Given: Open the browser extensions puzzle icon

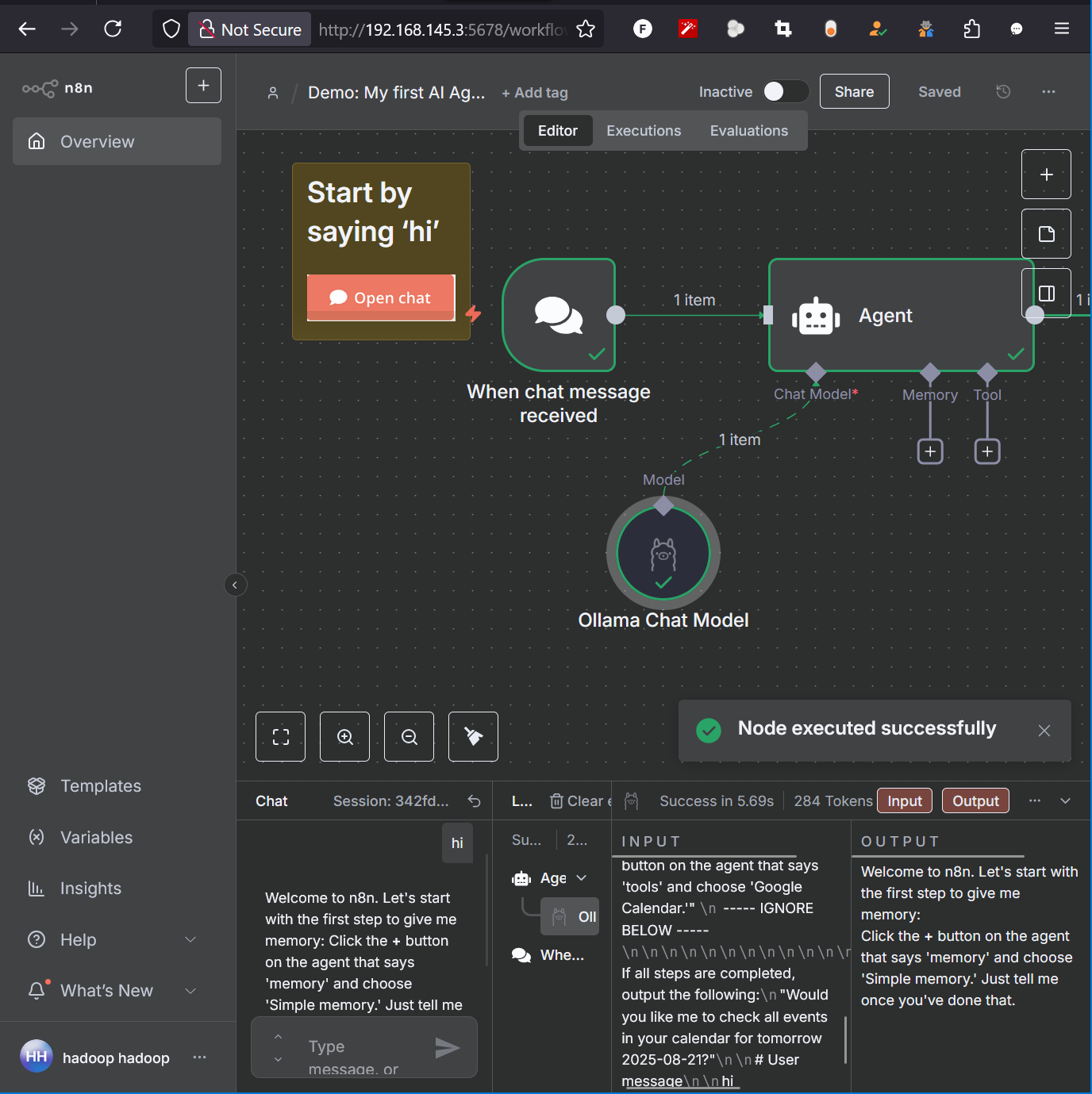Looking at the screenshot, I should pos(971,29).
